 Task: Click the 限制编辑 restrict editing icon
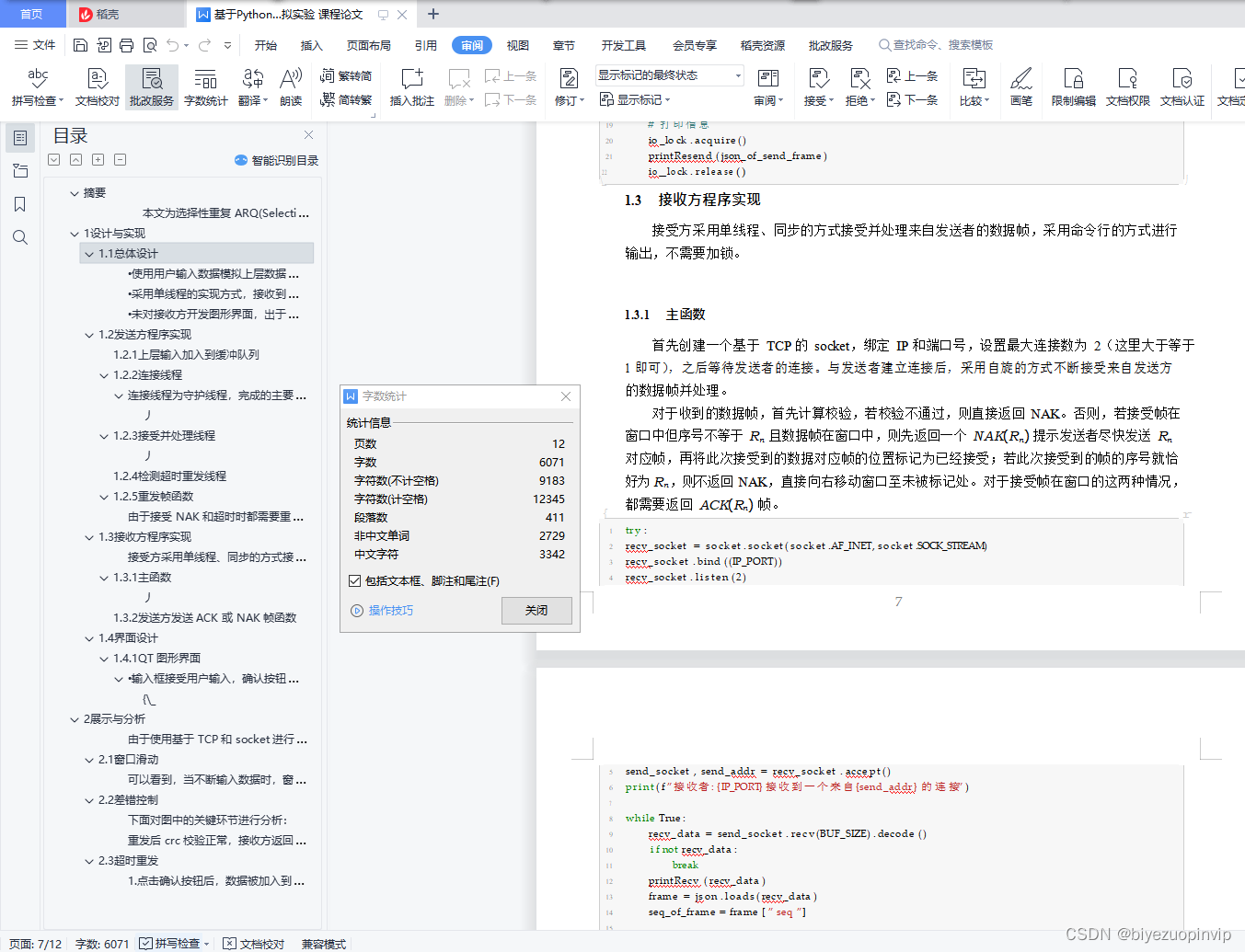point(1073,87)
